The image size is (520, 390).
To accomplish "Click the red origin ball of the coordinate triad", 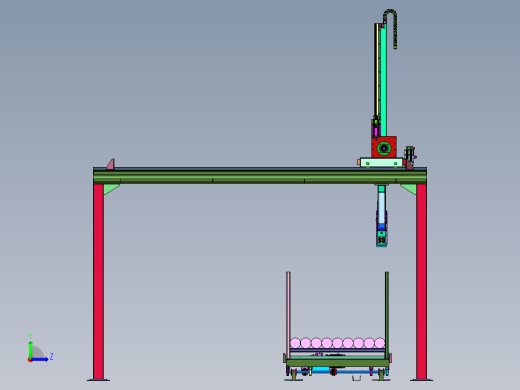I will click(30, 360).
